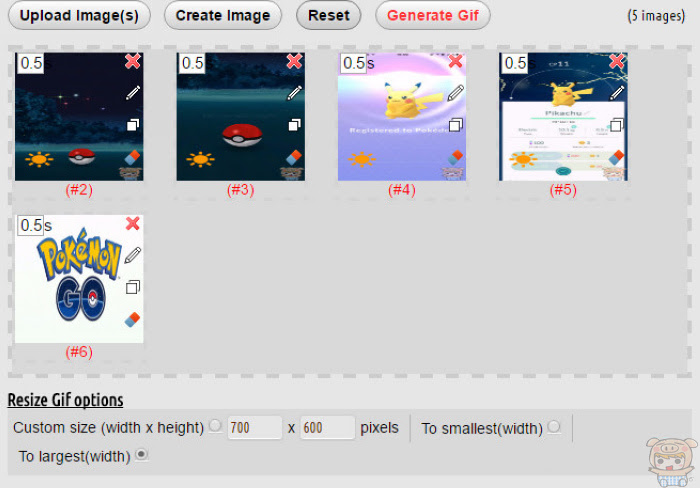Image resolution: width=700 pixels, height=488 pixels.
Task: Click the Upload Image(s) button
Action: pyautogui.click(x=79, y=16)
